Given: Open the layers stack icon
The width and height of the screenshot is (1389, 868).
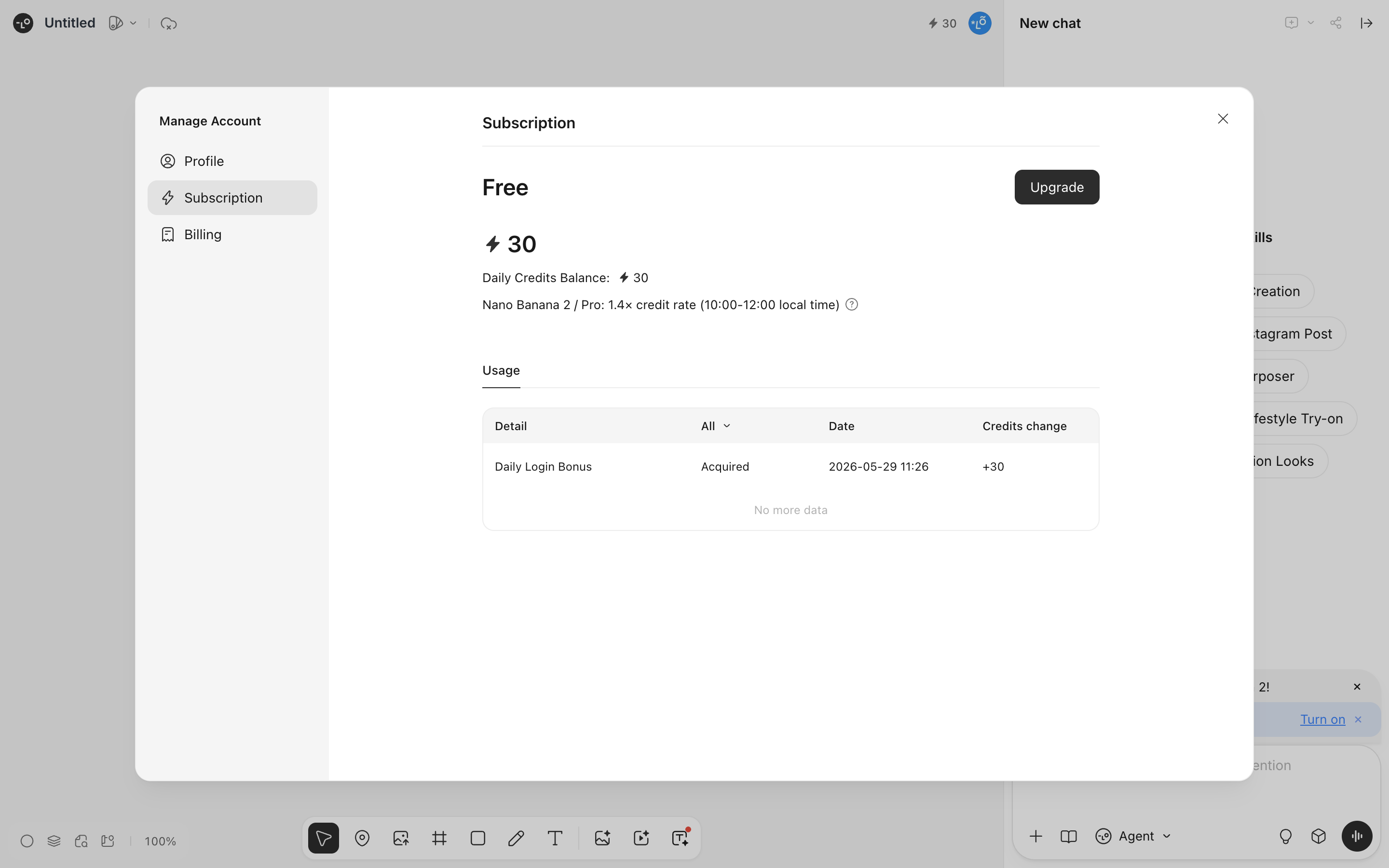Looking at the screenshot, I should (54, 841).
